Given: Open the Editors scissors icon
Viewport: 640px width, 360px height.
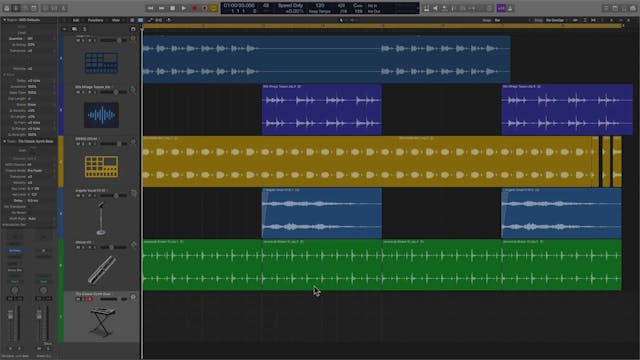Looking at the screenshot, I should click(64, 8).
